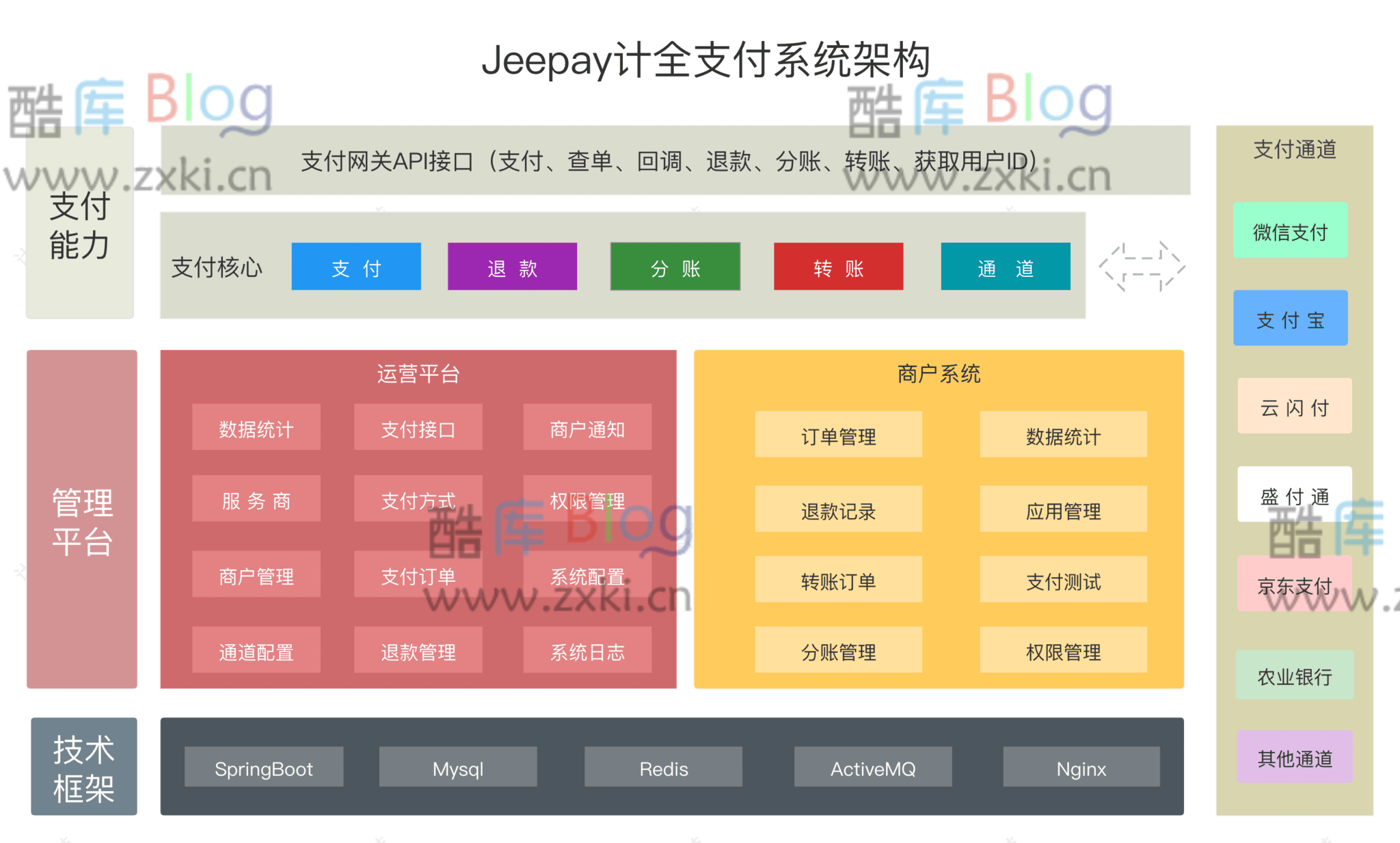Select the 支付 block in 支付核心
This screenshot has height=843, width=1400.
[355, 267]
